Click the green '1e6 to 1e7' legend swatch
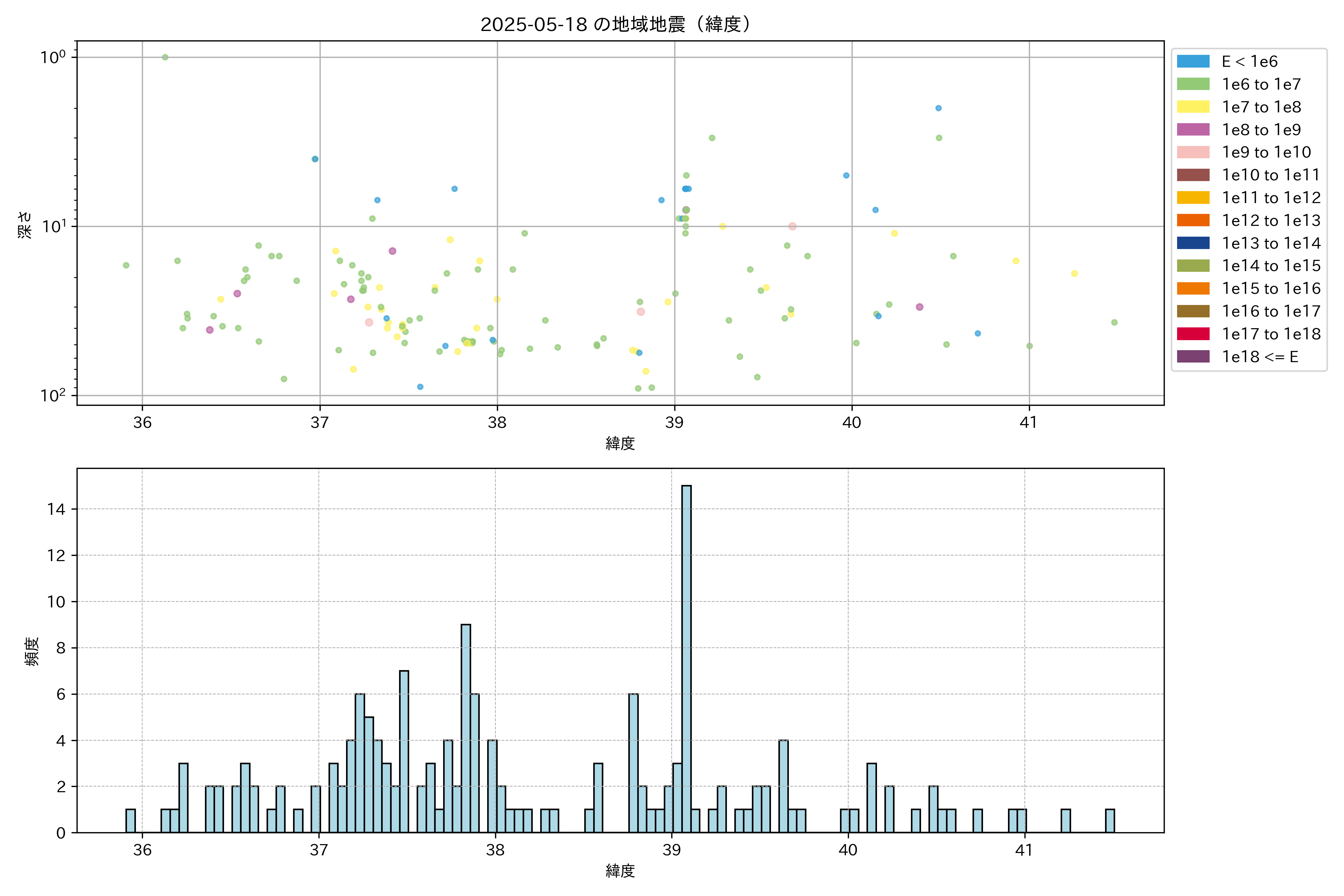The width and height of the screenshot is (1344, 896). (x=1192, y=85)
